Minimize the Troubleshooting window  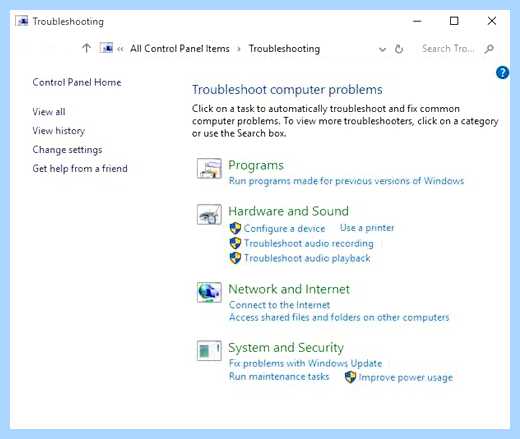click(417, 21)
